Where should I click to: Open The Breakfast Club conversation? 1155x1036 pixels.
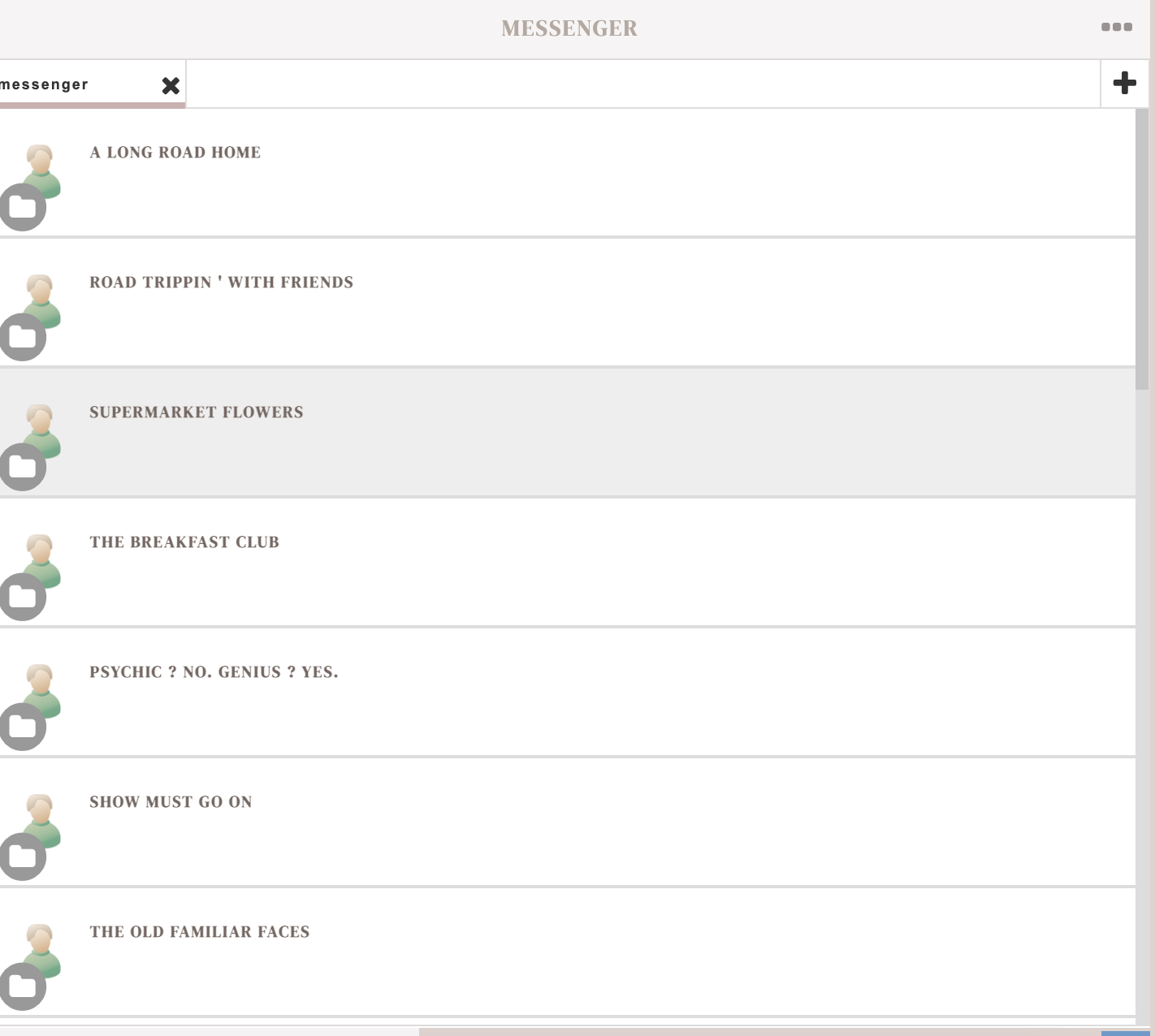click(x=568, y=563)
